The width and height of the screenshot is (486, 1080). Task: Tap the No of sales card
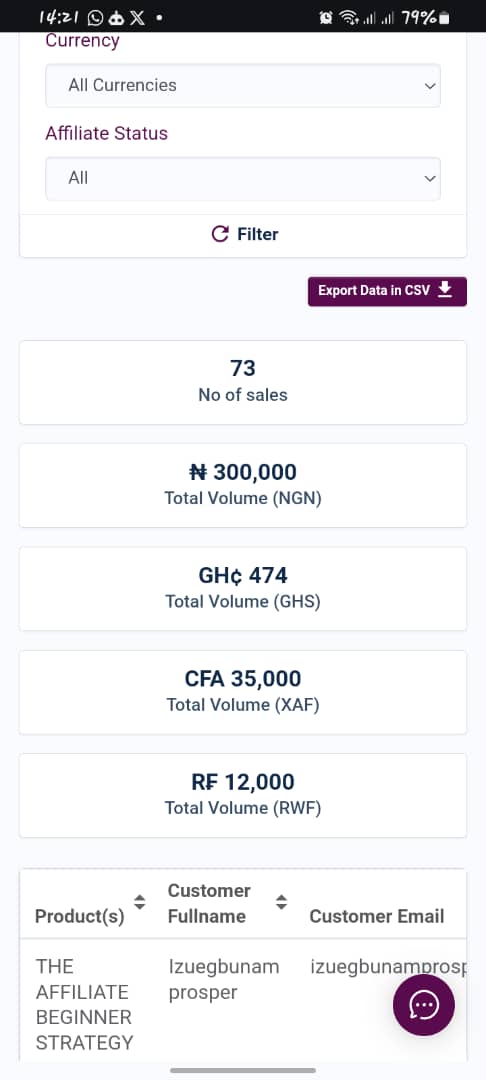point(243,382)
